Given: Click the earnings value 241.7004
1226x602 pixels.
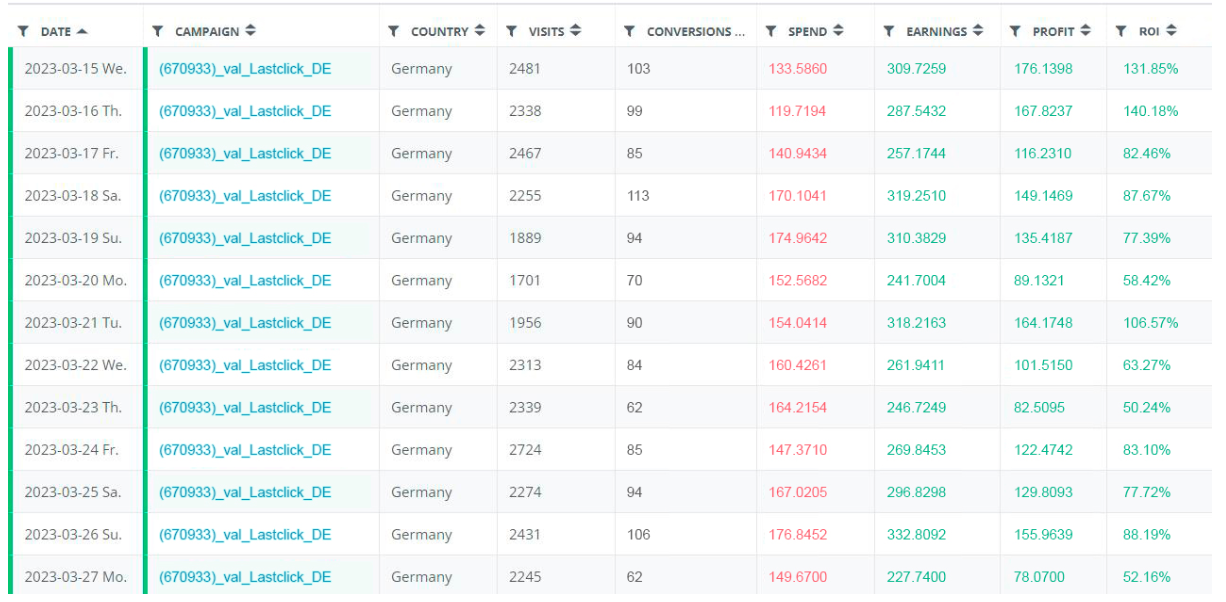Looking at the screenshot, I should tap(916, 281).
